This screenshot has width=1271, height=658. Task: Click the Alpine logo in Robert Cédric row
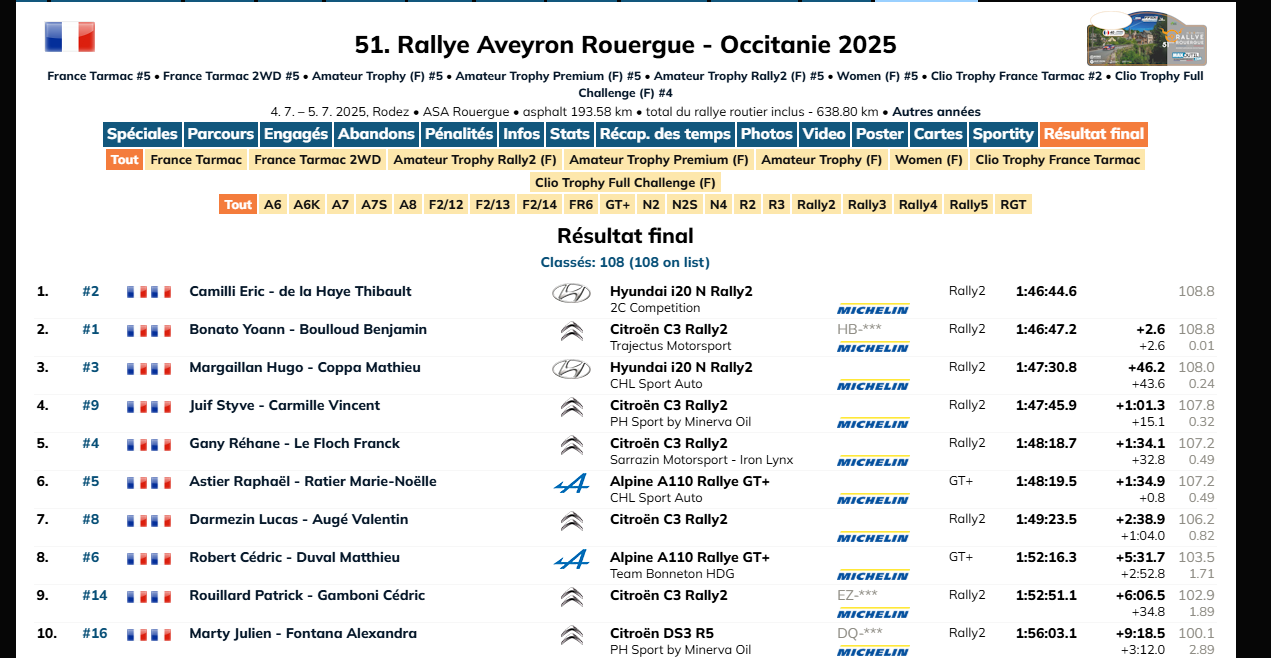point(571,560)
